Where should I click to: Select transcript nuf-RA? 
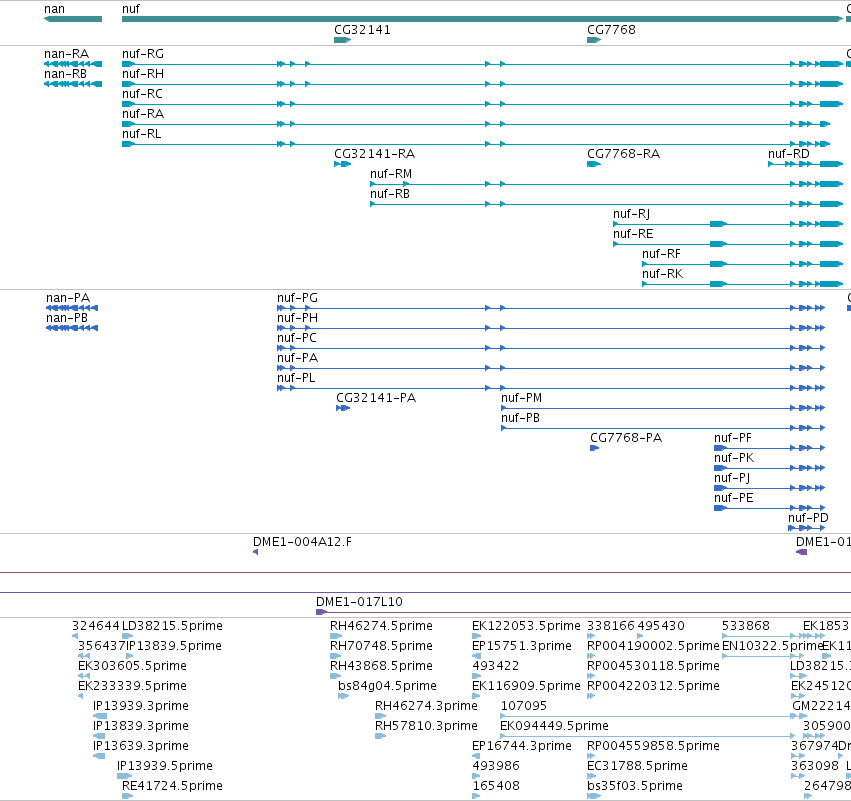(x=143, y=114)
